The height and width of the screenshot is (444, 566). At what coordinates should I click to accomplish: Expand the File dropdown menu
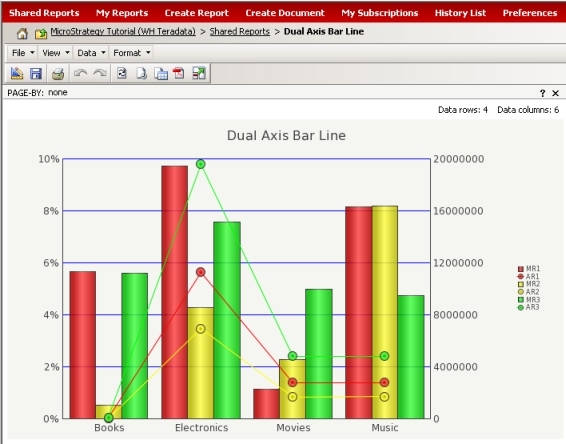coord(23,53)
